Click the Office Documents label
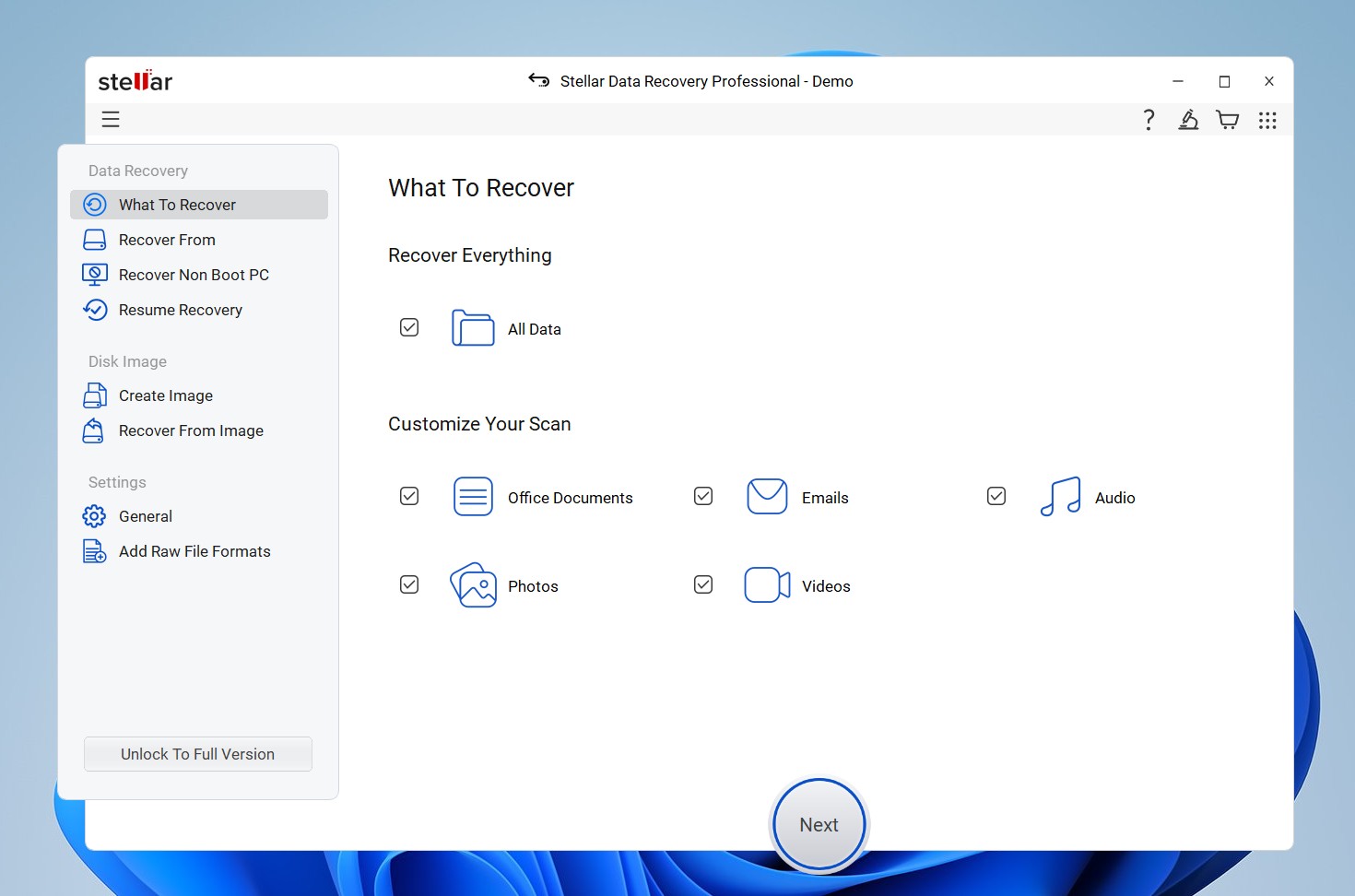Image resolution: width=1355 pixels, height=896 pixels. coord(571,498)
